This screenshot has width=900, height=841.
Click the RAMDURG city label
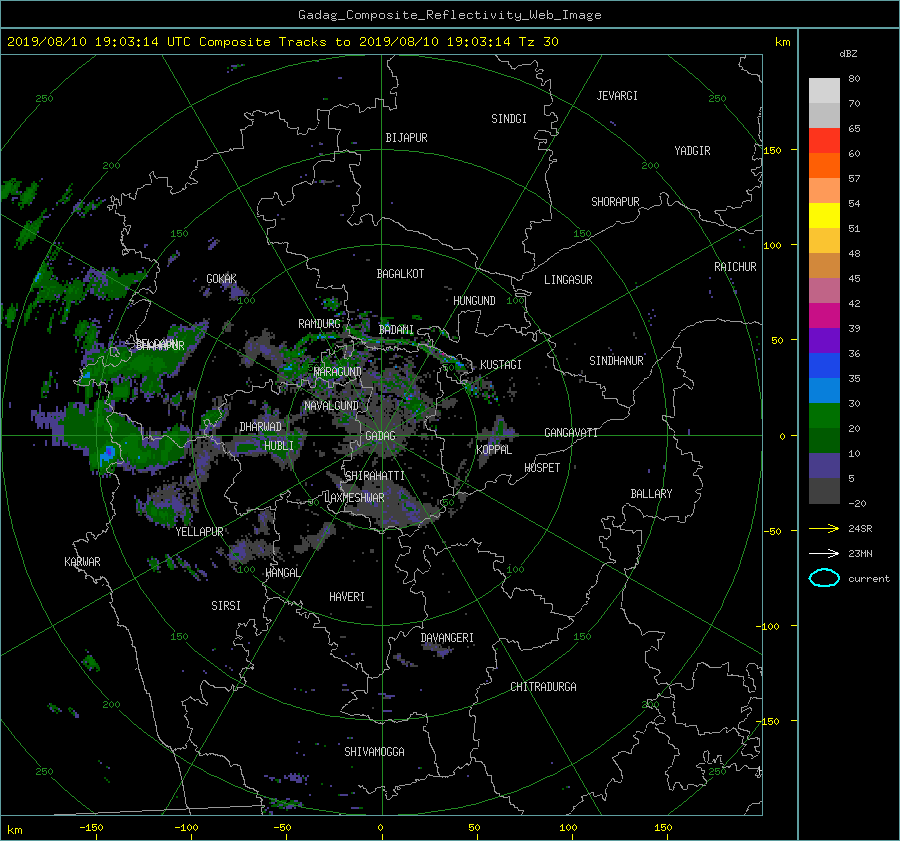319,324
